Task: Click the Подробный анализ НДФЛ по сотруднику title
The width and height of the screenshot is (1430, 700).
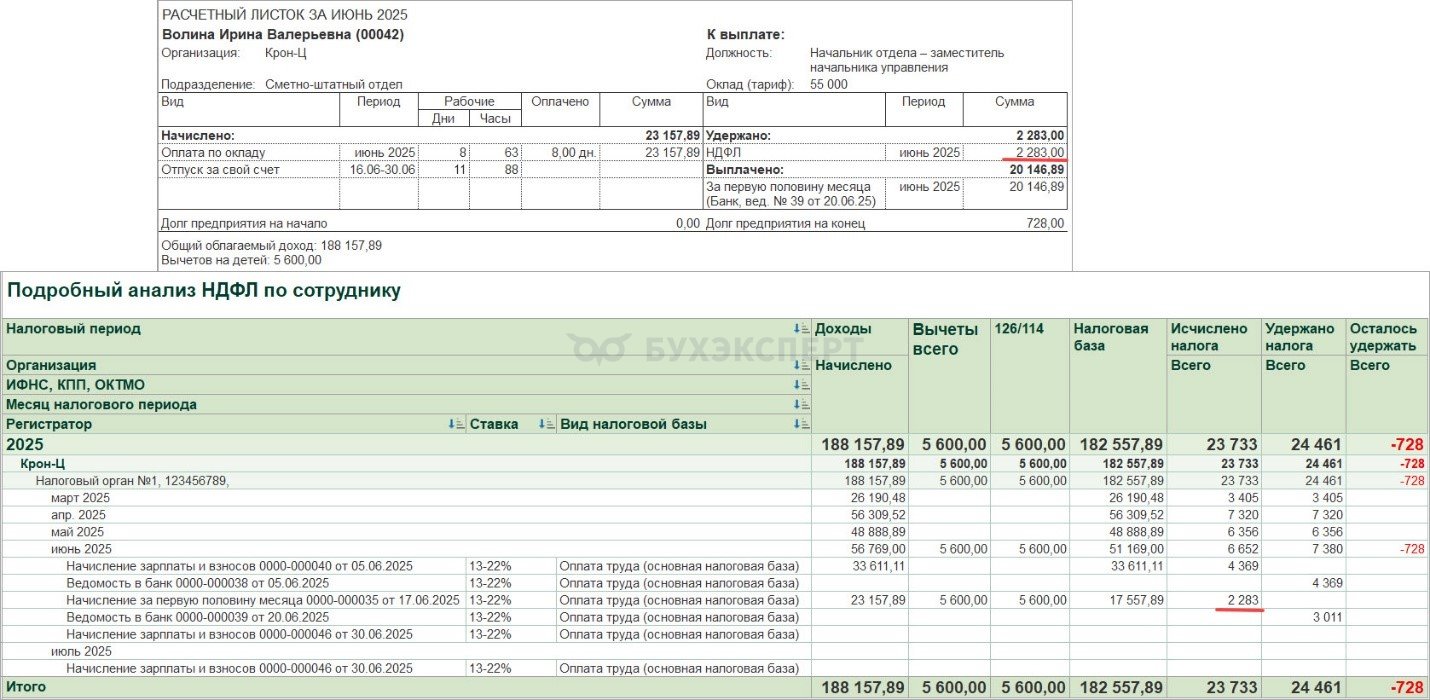Action: click(x=204, y=291)
